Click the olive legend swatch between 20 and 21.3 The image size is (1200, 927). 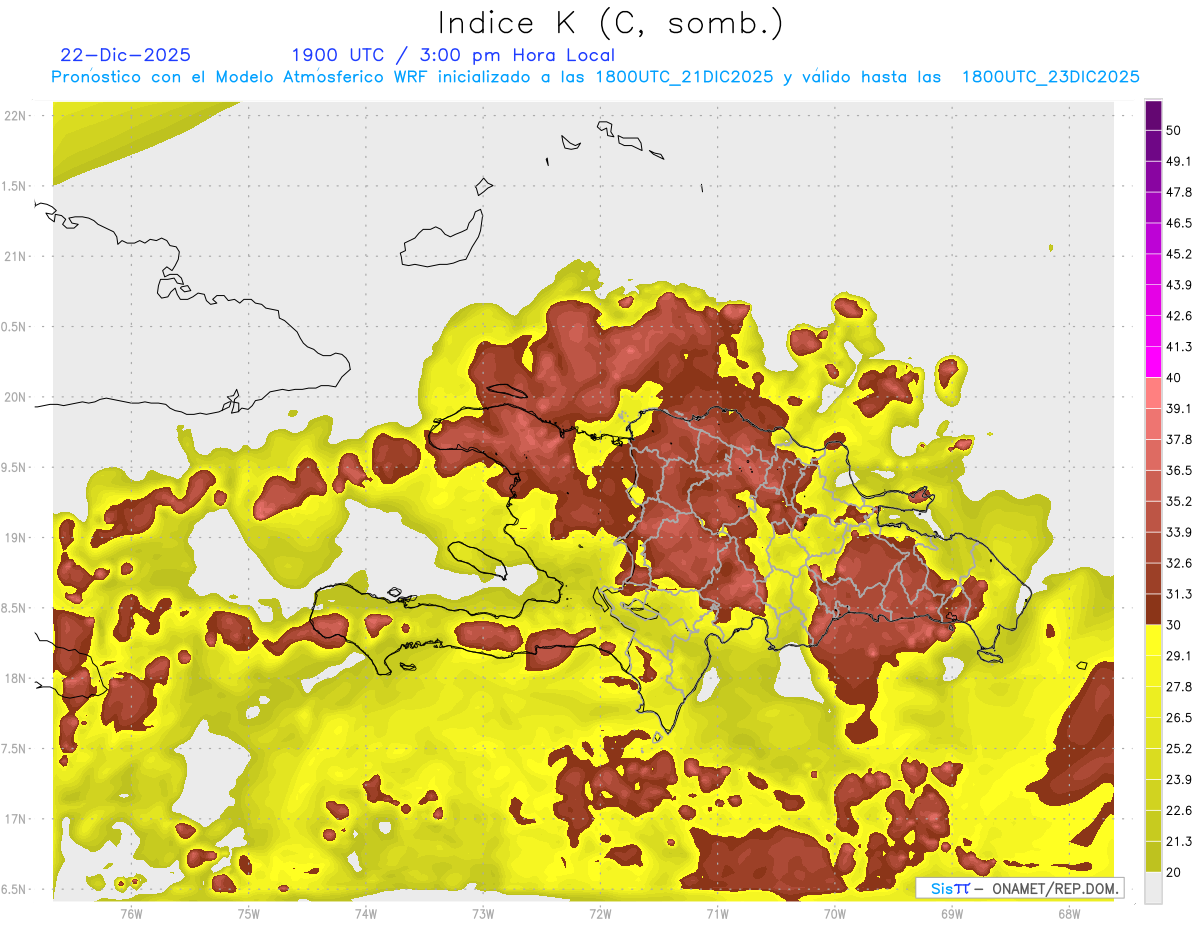tap(1153, 856)
